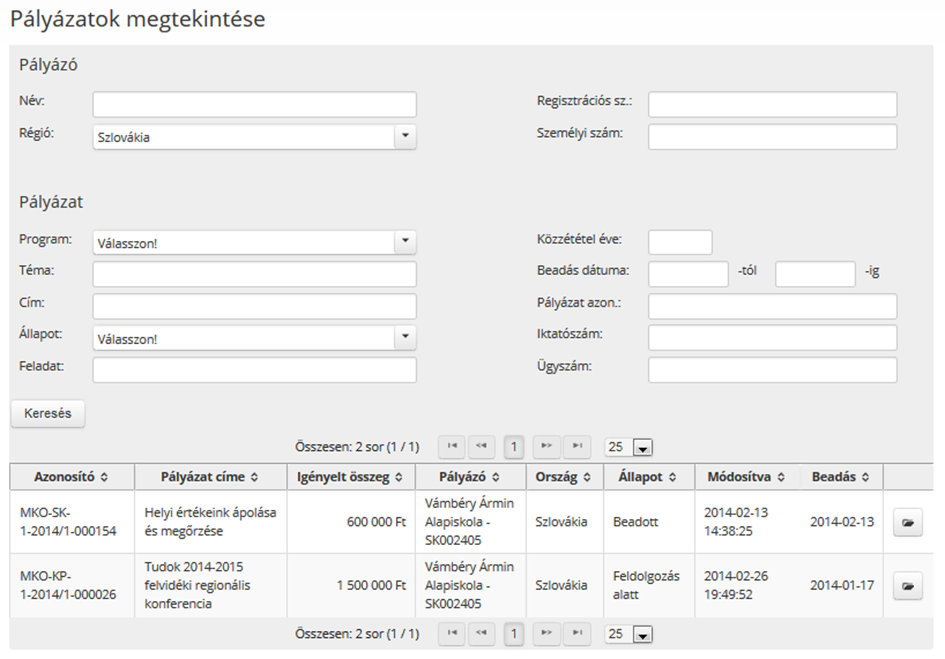Go to previous page in top paginator
The height and width of the screenshot is (659, 945).
[482, 446]
